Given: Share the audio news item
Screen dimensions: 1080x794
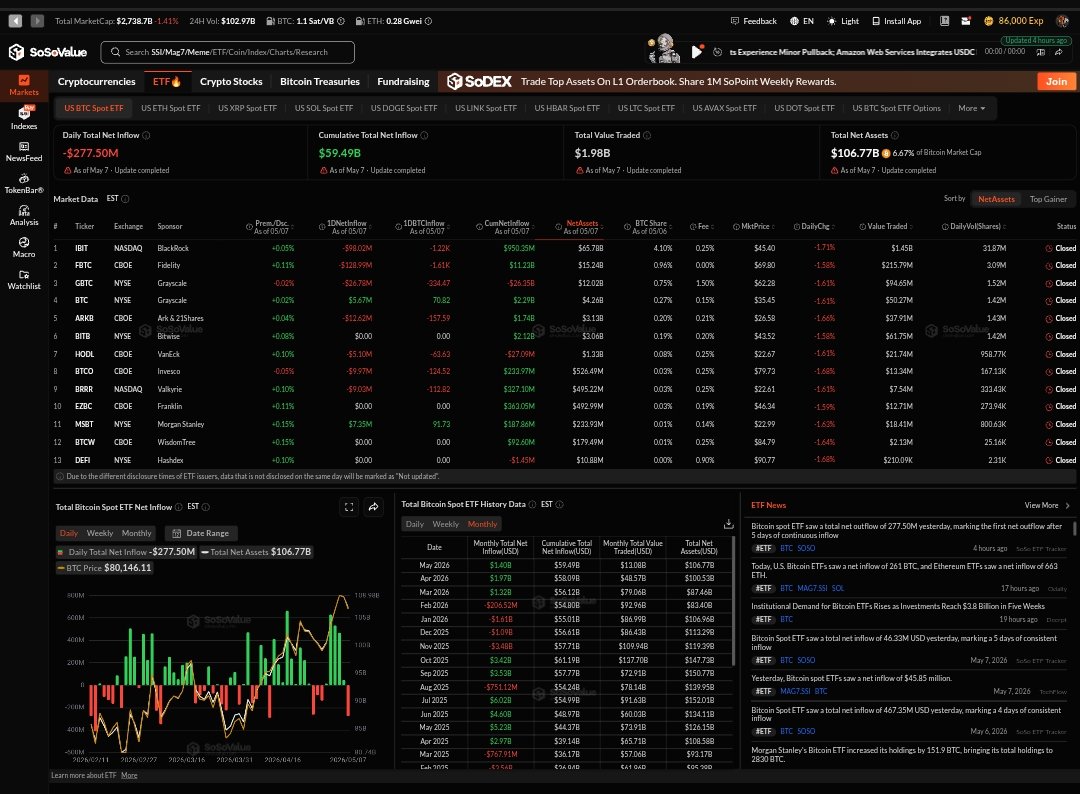Looking at the screenshot, I should (1059, 52).
